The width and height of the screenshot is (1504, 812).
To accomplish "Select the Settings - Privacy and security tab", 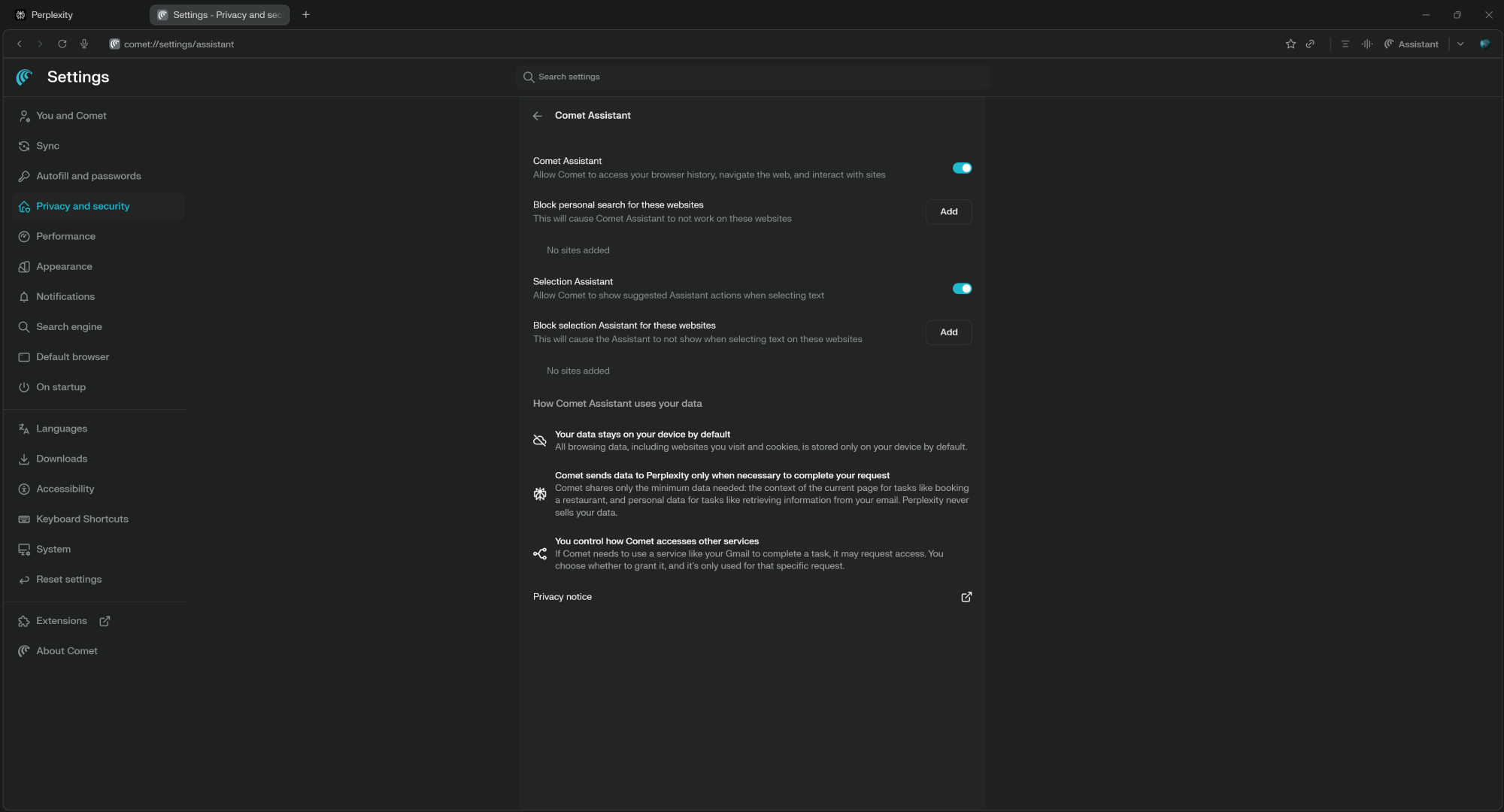I will tap(220, 15).
